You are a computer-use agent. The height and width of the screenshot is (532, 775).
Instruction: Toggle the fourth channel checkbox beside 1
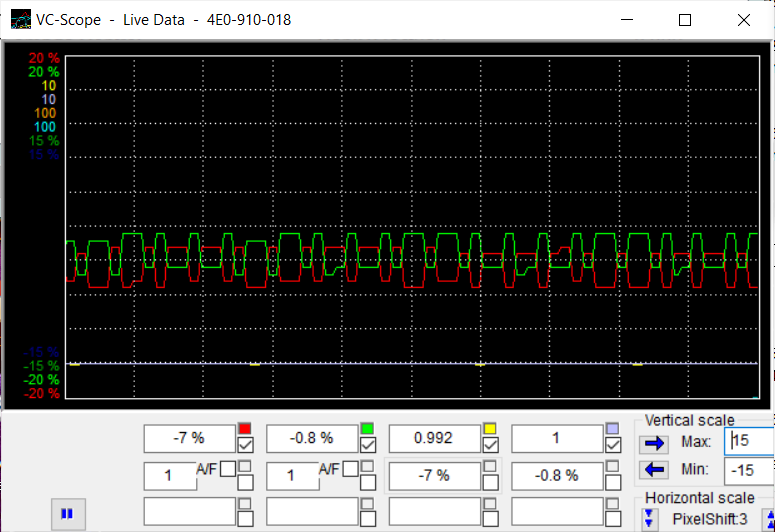613,445
